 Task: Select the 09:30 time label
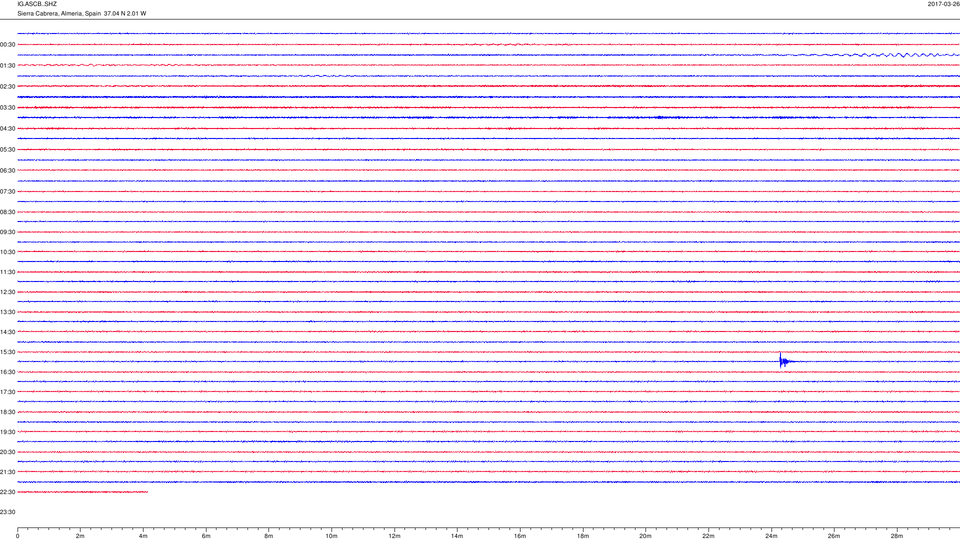click(x=7, y=233)
